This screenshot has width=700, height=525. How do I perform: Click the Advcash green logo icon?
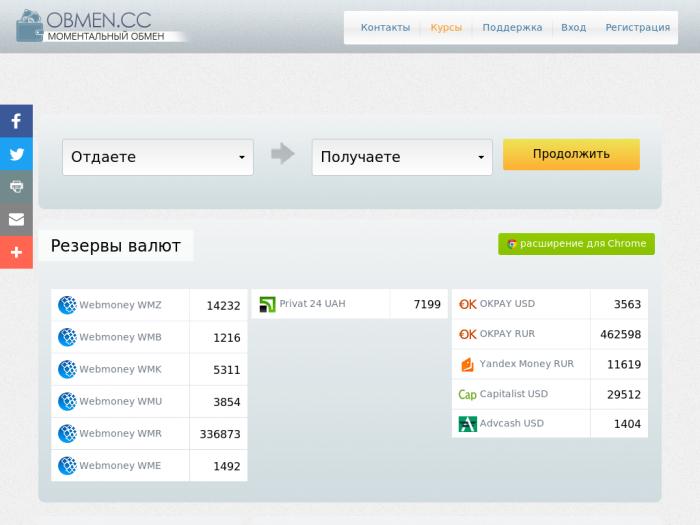pos(467,424)
